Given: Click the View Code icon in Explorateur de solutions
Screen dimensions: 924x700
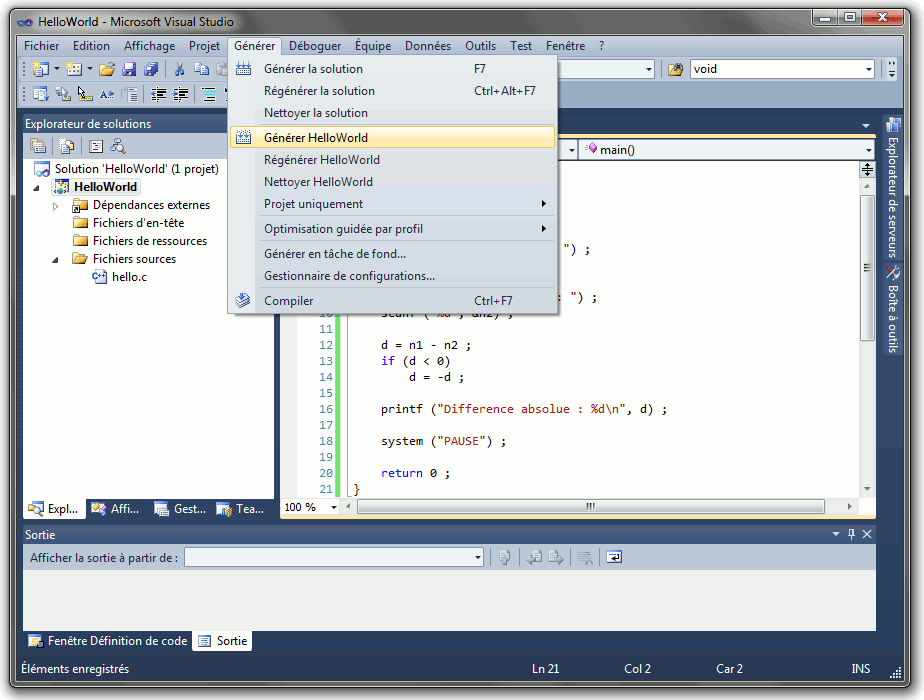Looking at the screenshot, I should point(95,146).
